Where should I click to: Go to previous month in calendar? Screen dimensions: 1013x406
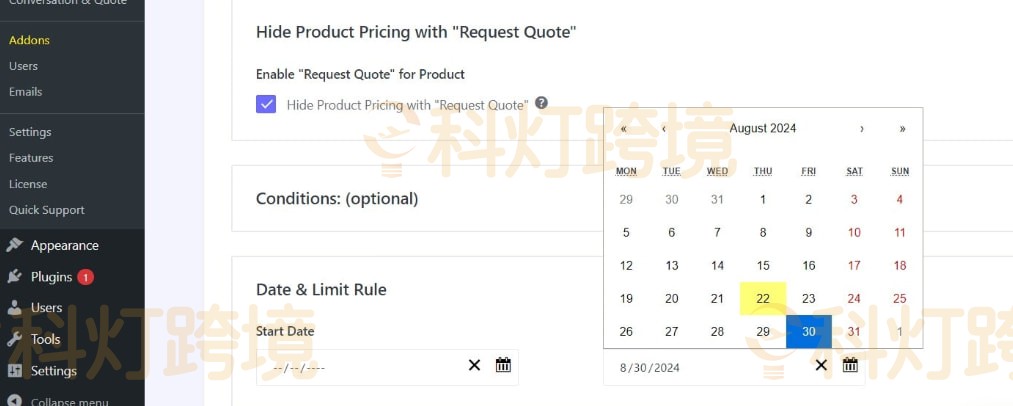[664, 129]
